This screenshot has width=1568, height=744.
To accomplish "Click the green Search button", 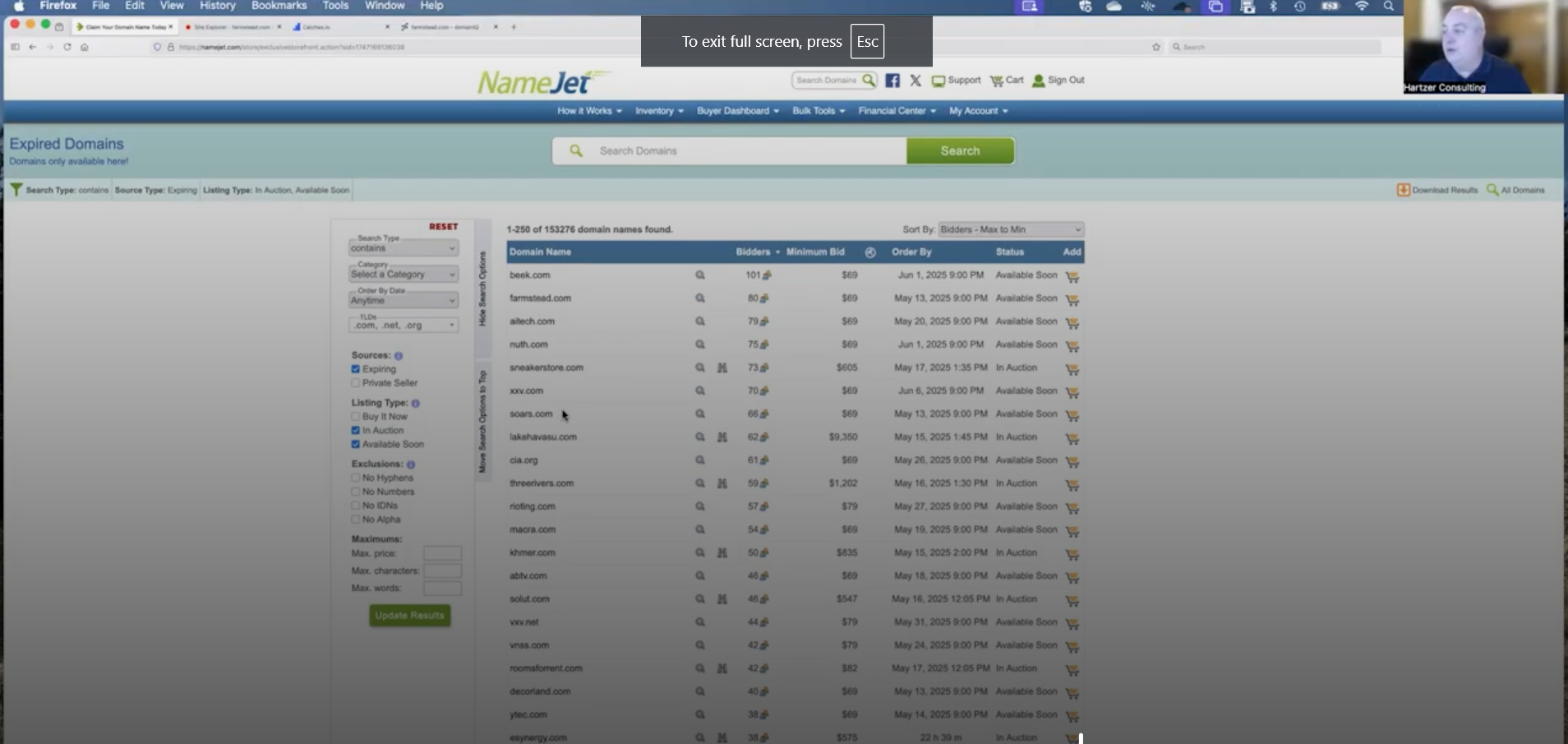I will (960, 151).
